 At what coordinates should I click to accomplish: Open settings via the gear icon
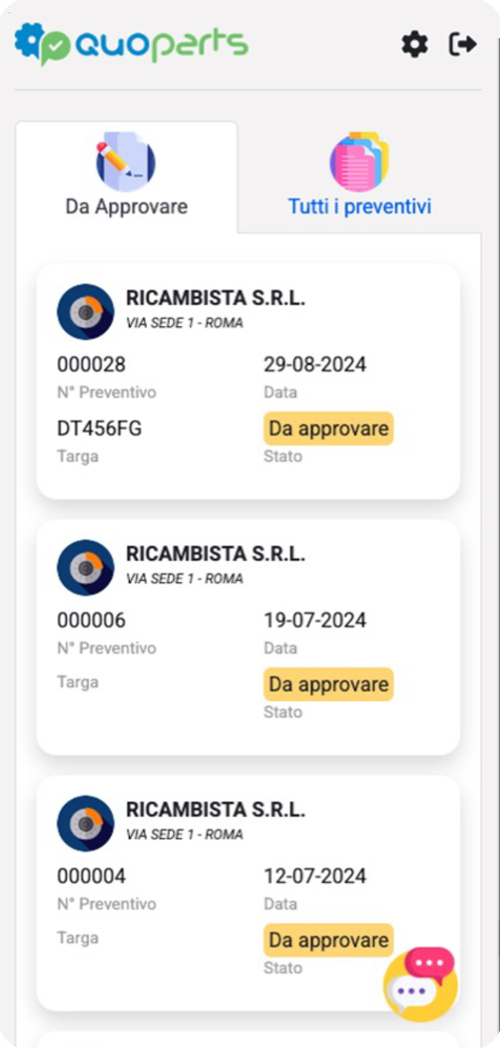(x=415, y=45)
